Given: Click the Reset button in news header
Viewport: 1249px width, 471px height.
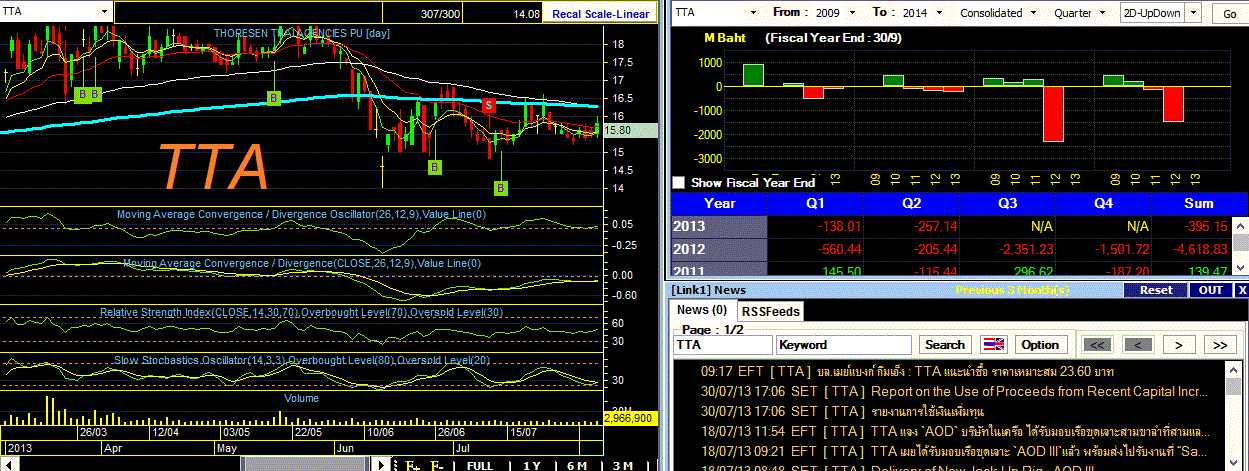Looking at the screenshot, I should (x=1155, y=290).
